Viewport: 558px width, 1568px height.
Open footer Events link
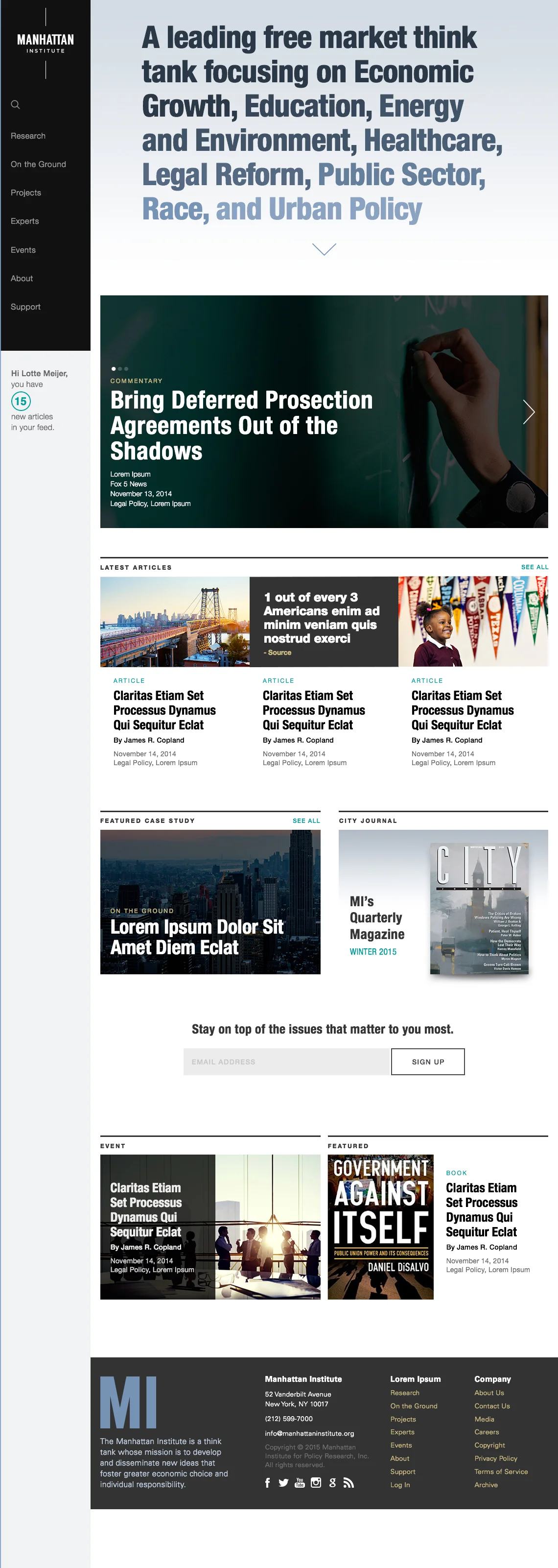[x=401, y=1445]
